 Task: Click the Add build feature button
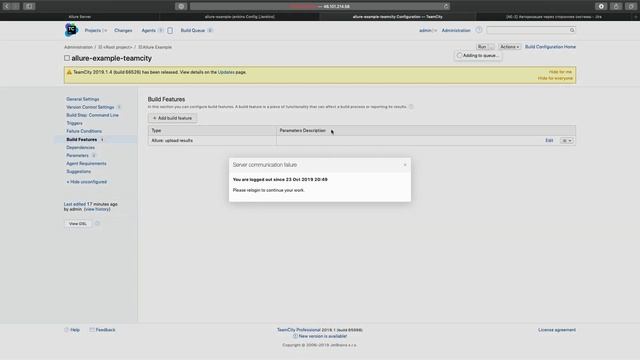pos(172,118)
